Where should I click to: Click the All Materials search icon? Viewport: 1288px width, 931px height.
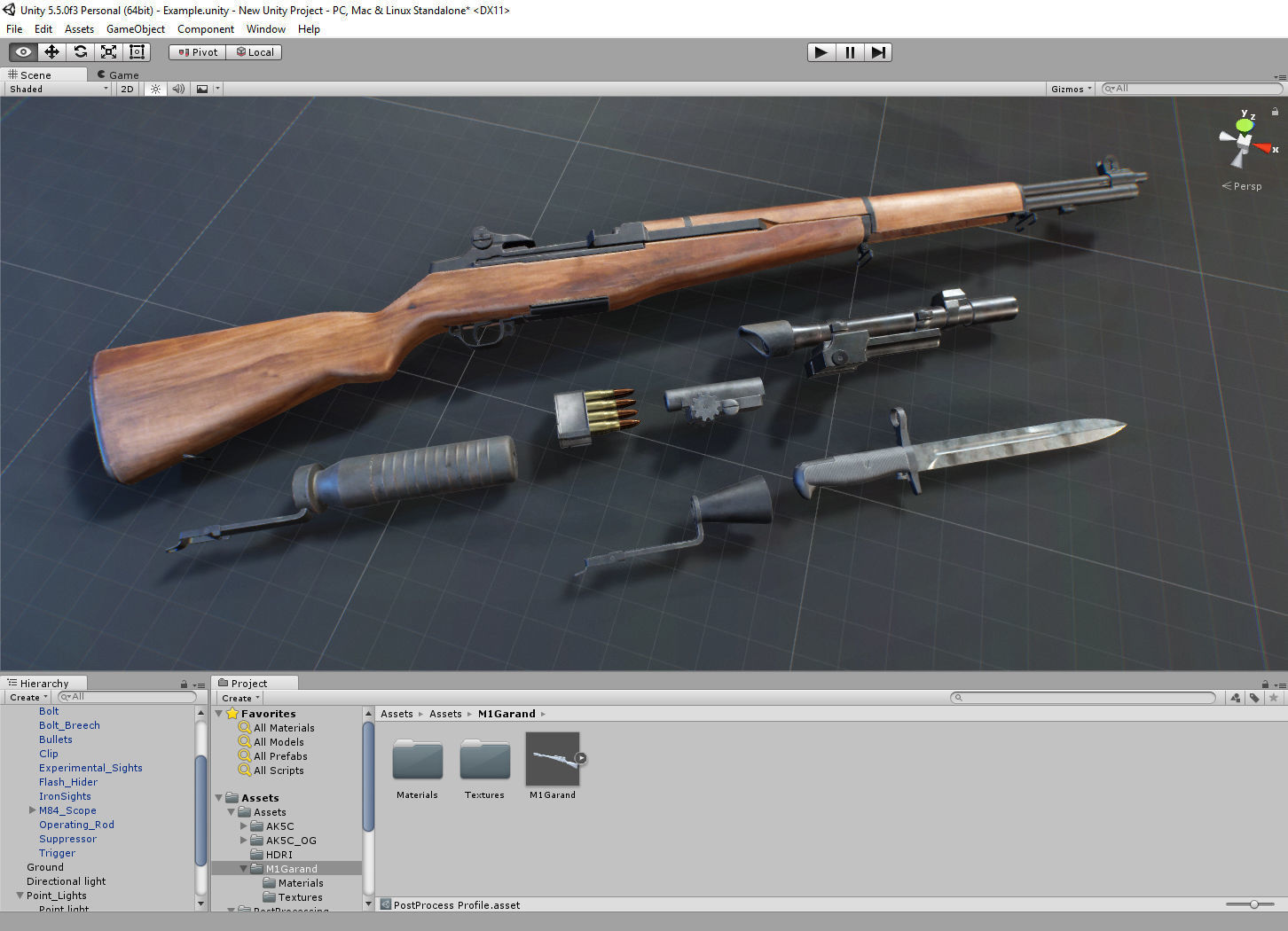click(245, 728)
